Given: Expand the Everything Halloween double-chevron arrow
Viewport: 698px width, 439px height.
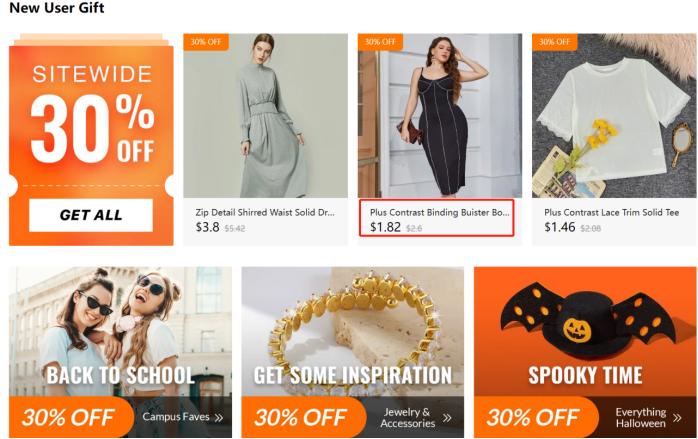Looking at the screenshot, I should [679, 418].
